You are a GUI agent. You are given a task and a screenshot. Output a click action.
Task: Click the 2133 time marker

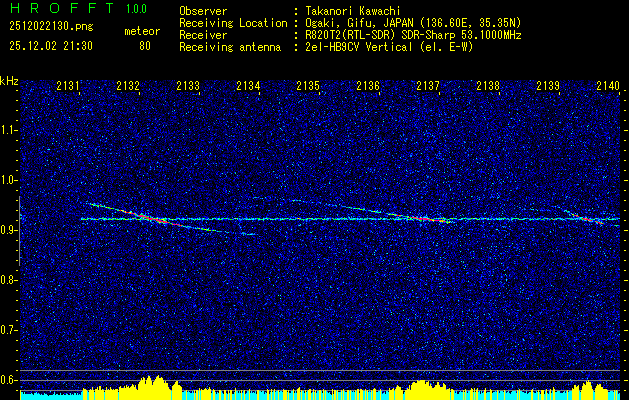[188, 85]
